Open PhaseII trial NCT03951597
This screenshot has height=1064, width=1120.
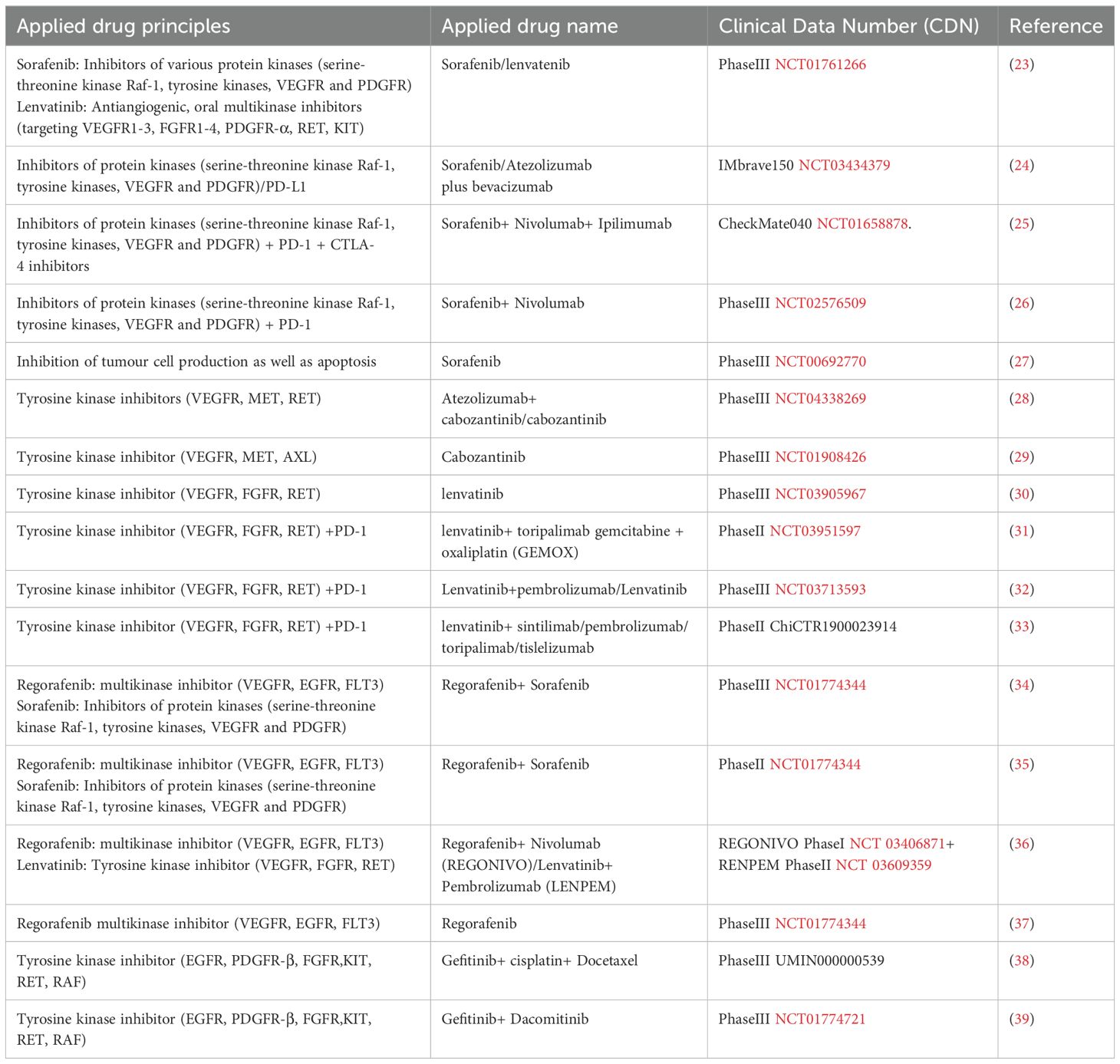(x=815, y=531)
